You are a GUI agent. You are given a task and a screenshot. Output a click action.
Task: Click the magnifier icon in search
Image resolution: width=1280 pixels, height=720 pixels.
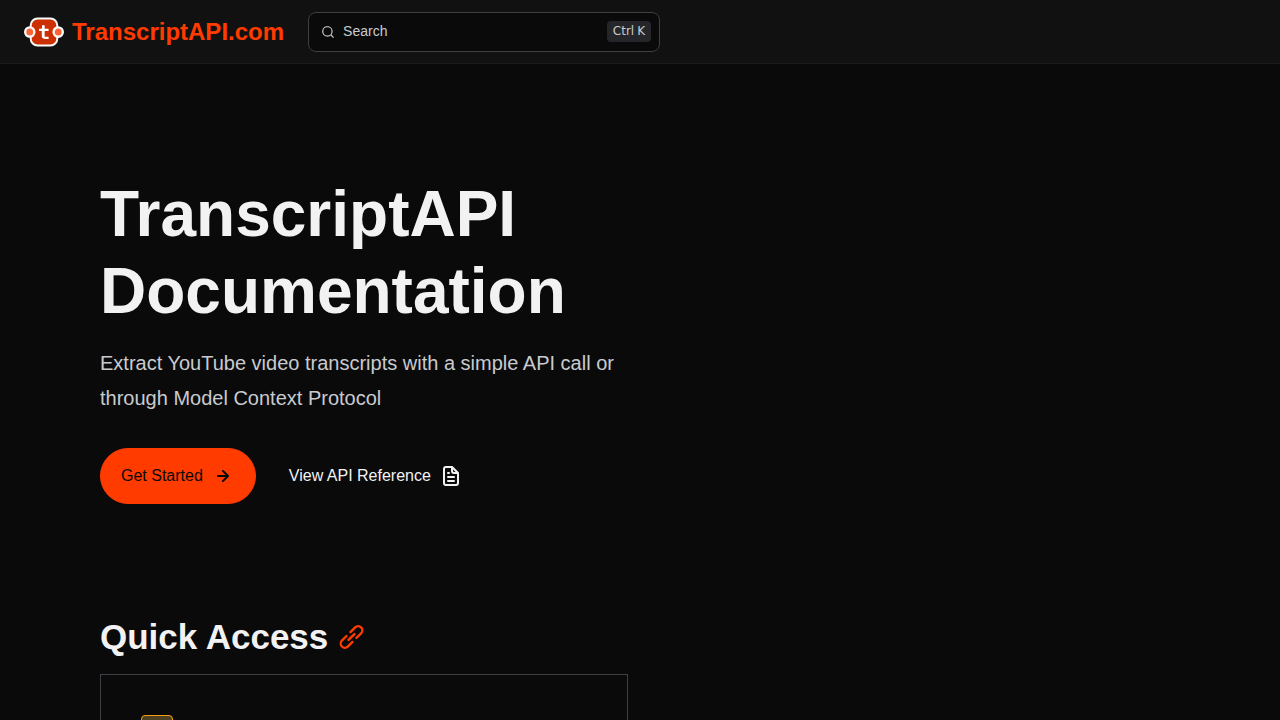[x=328, y=32]
